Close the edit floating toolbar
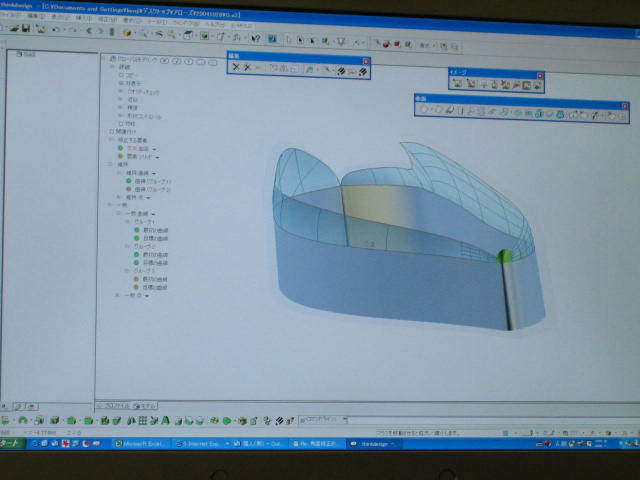640x480 pixels. tap(366, 61)
